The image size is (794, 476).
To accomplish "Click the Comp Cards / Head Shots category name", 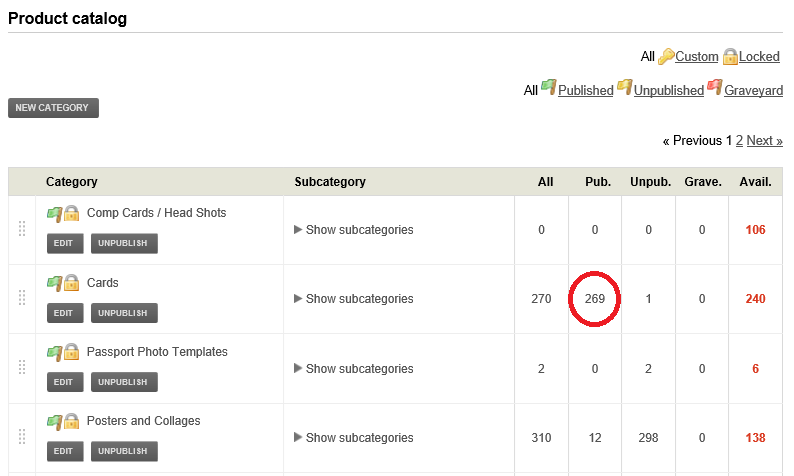I will (156, 213).
